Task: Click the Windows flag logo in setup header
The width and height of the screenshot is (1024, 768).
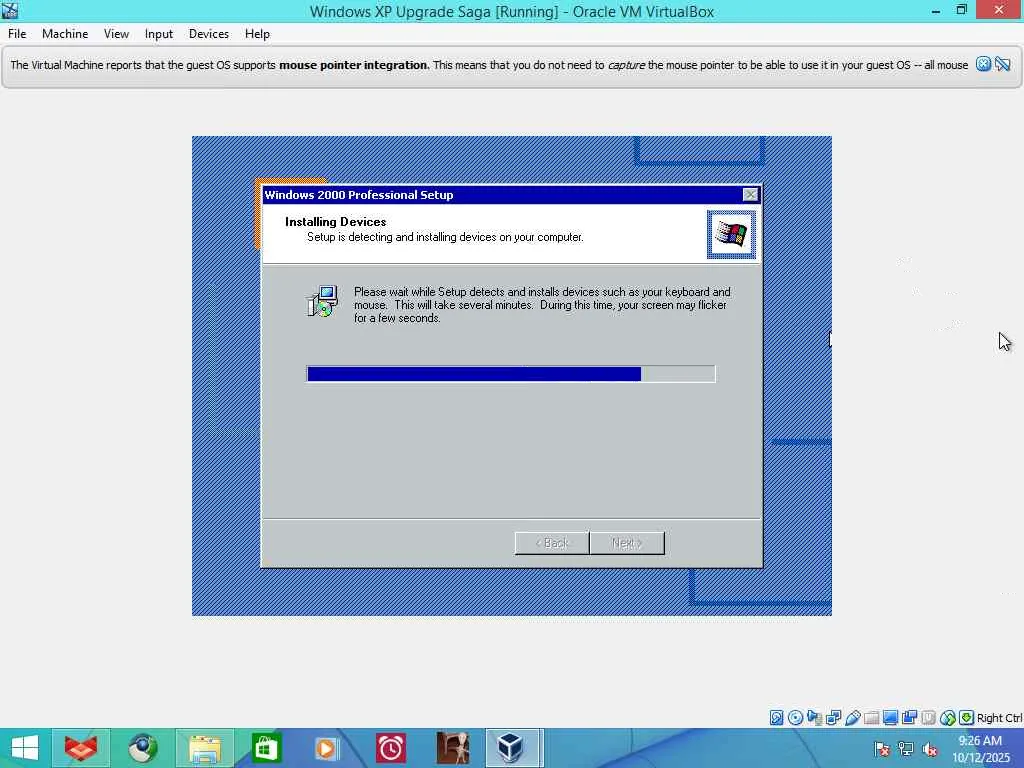Action: tap(731, 234)
